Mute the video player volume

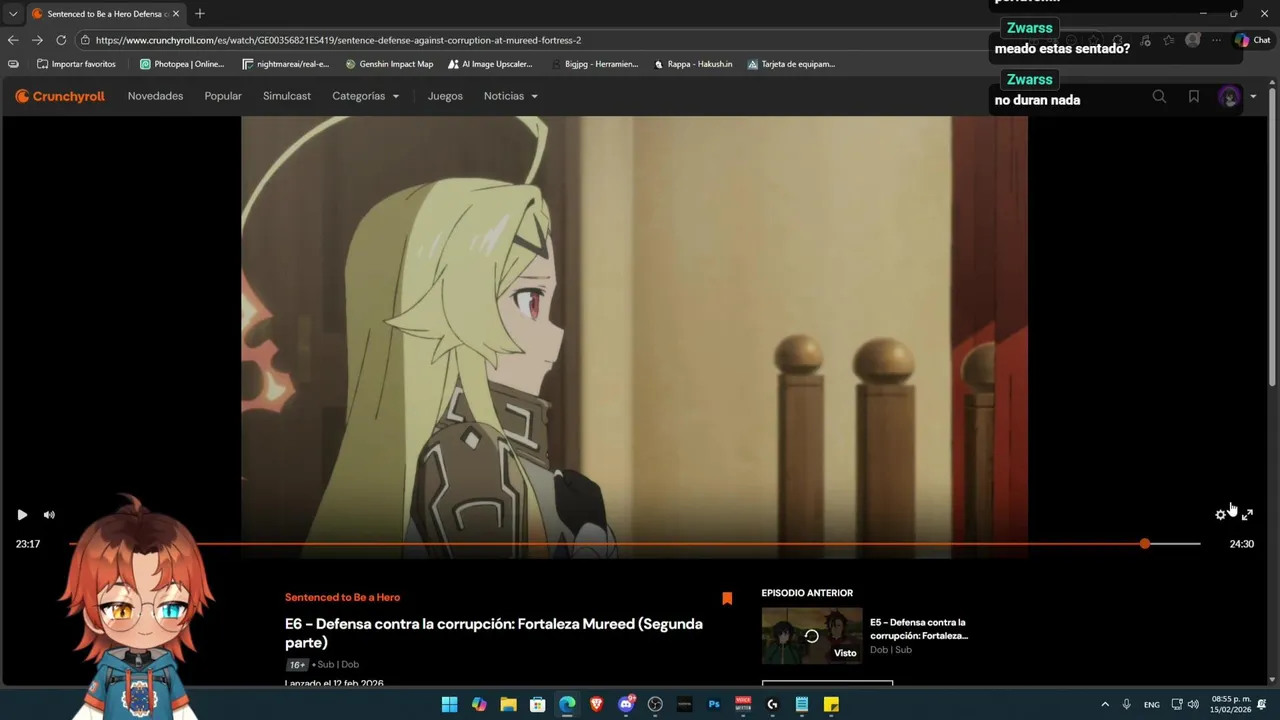point(49,515)
